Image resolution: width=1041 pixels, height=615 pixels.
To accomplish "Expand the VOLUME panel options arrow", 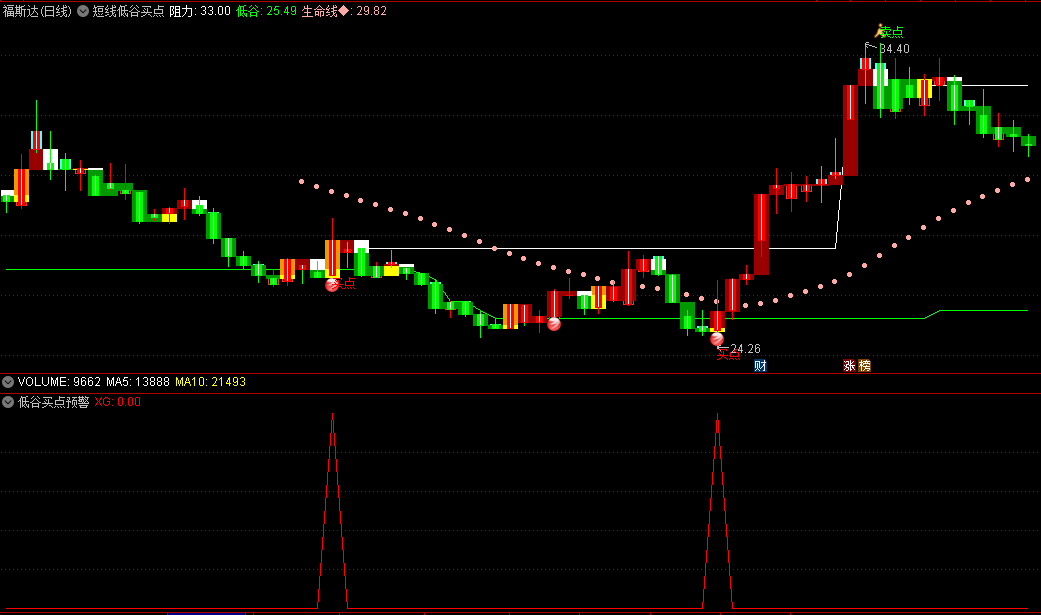I will pos(8,382).
